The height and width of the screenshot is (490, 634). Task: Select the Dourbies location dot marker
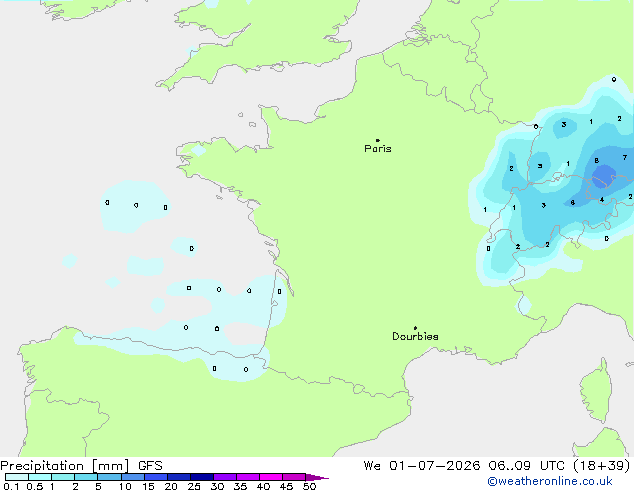(x=415, y=328)
